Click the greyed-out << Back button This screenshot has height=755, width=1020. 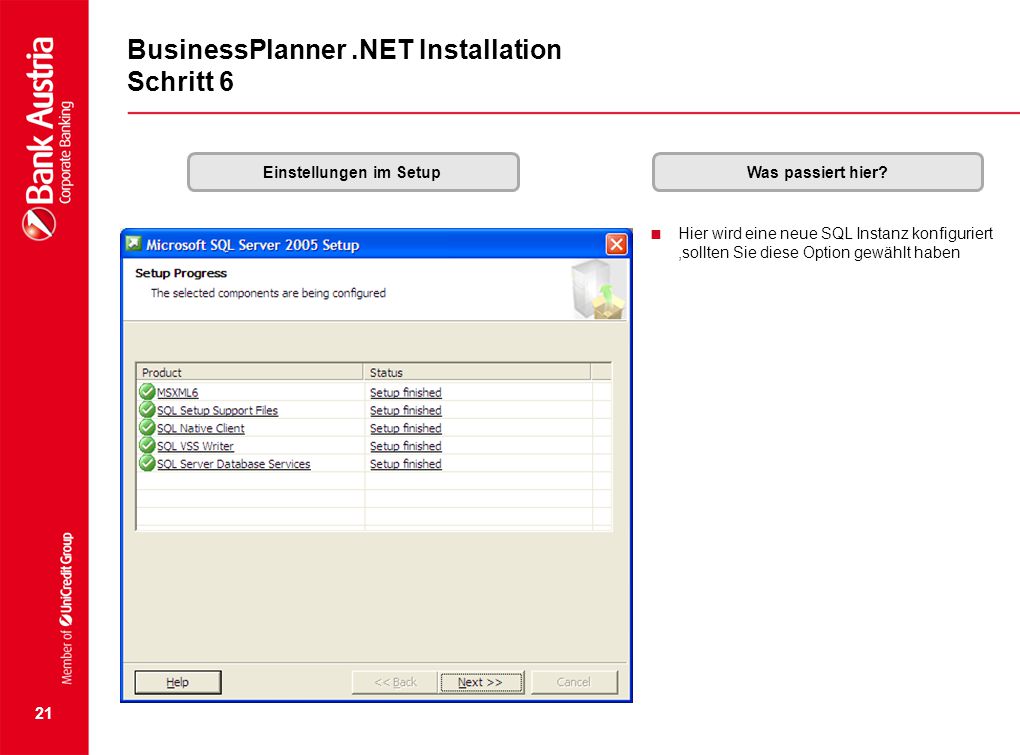click(x=395, y=682)
